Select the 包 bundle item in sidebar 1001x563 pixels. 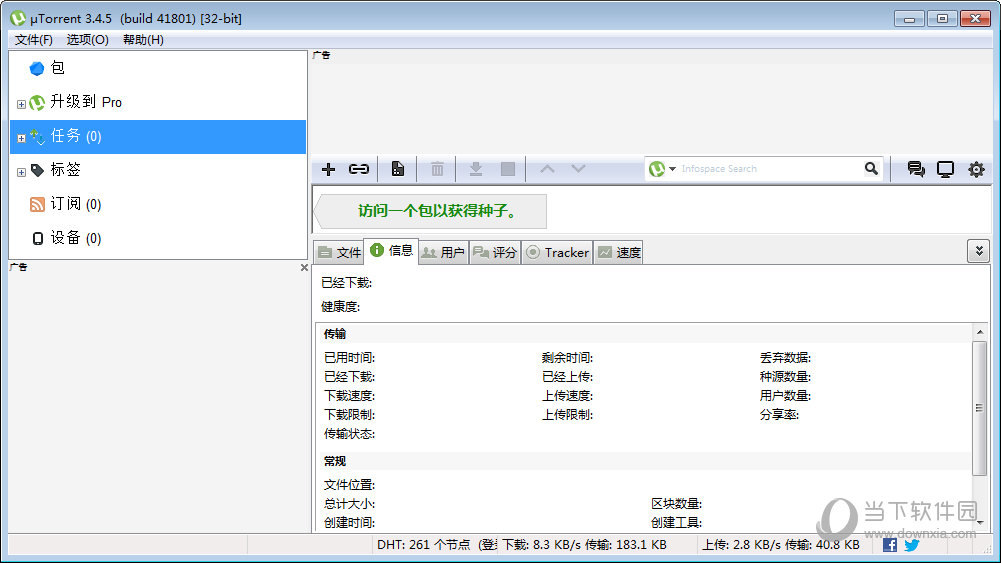(x=158, y=68)
